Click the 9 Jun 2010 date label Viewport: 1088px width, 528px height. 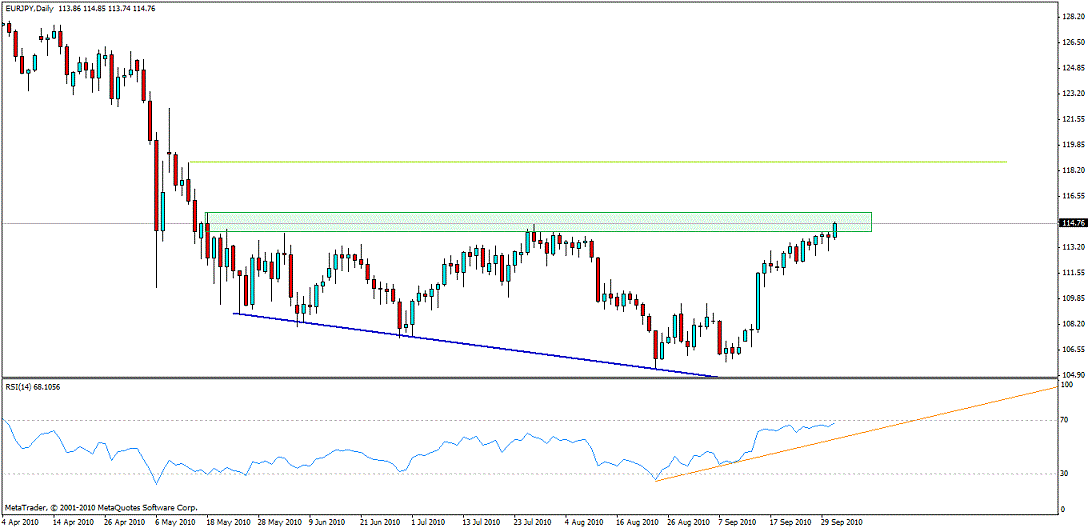tap(328, 521)
